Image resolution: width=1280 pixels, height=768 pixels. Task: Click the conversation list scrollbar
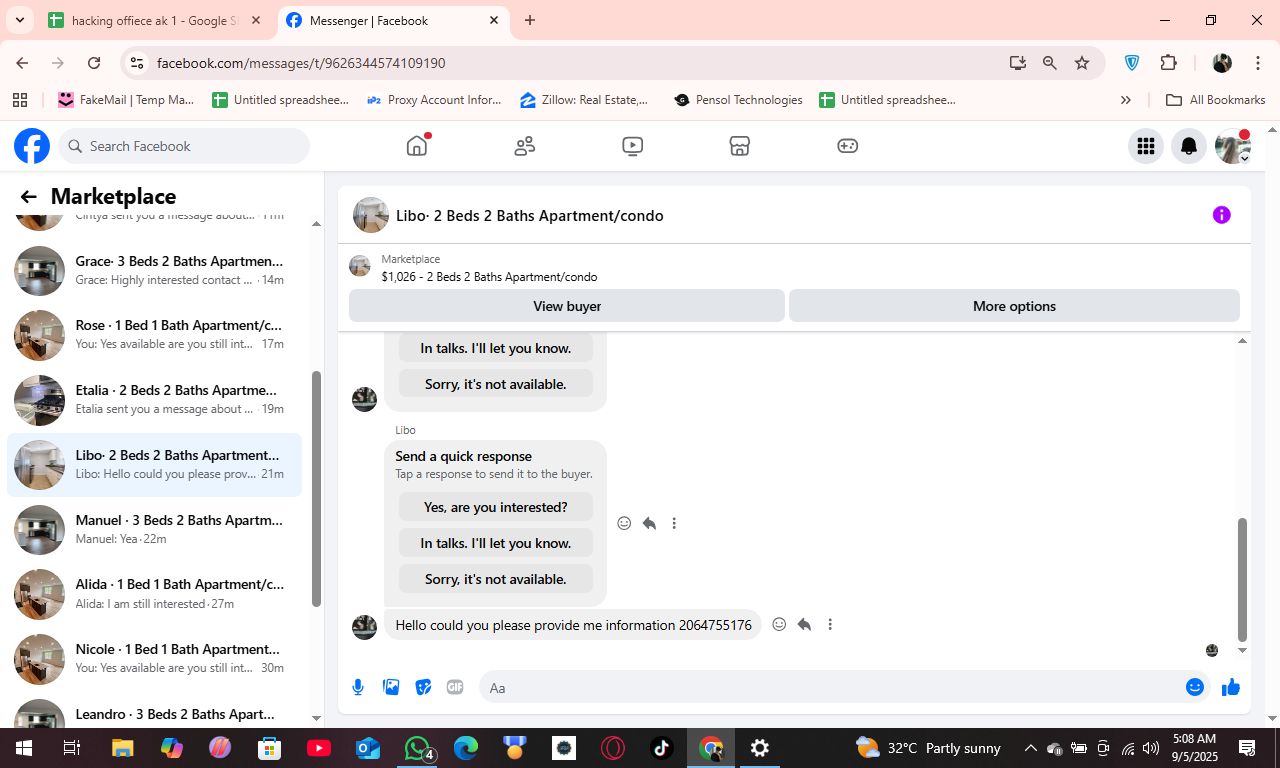[317, 489]
